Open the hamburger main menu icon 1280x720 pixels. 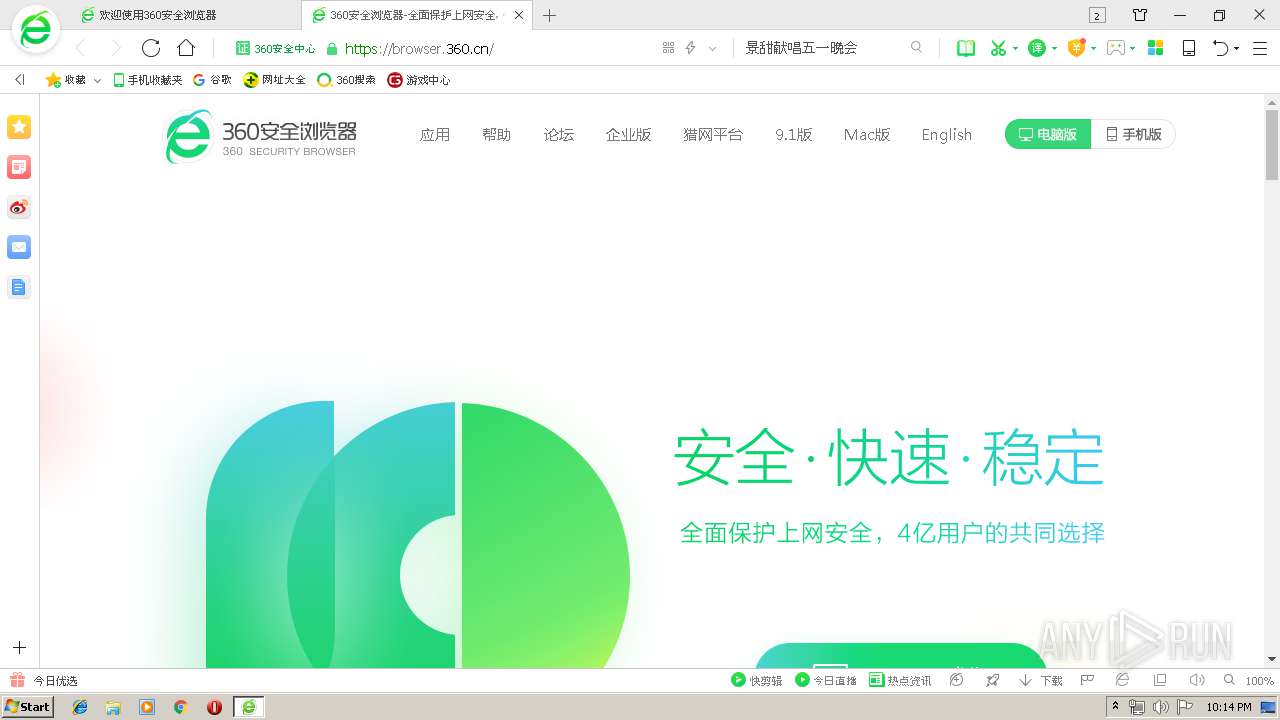pyautogui.click(x=1259, y=48)
